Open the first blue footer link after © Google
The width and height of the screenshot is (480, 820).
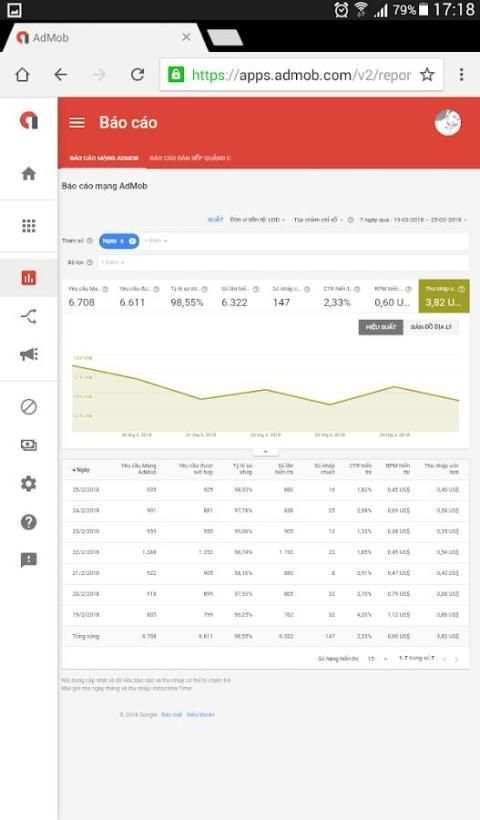[x=172, y=714]
